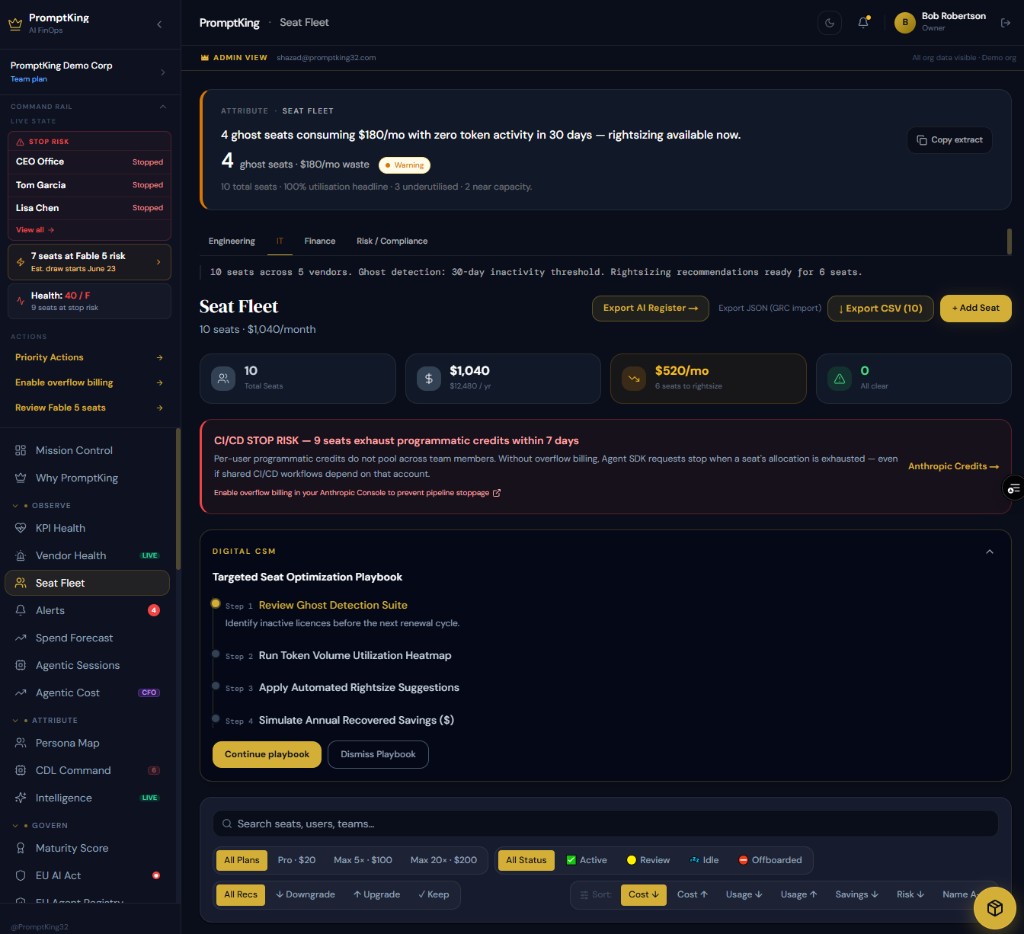The height and width of the screenshot is (934, 1024).
Task: Click Add Seat button
Action: (x=976, y=308)
